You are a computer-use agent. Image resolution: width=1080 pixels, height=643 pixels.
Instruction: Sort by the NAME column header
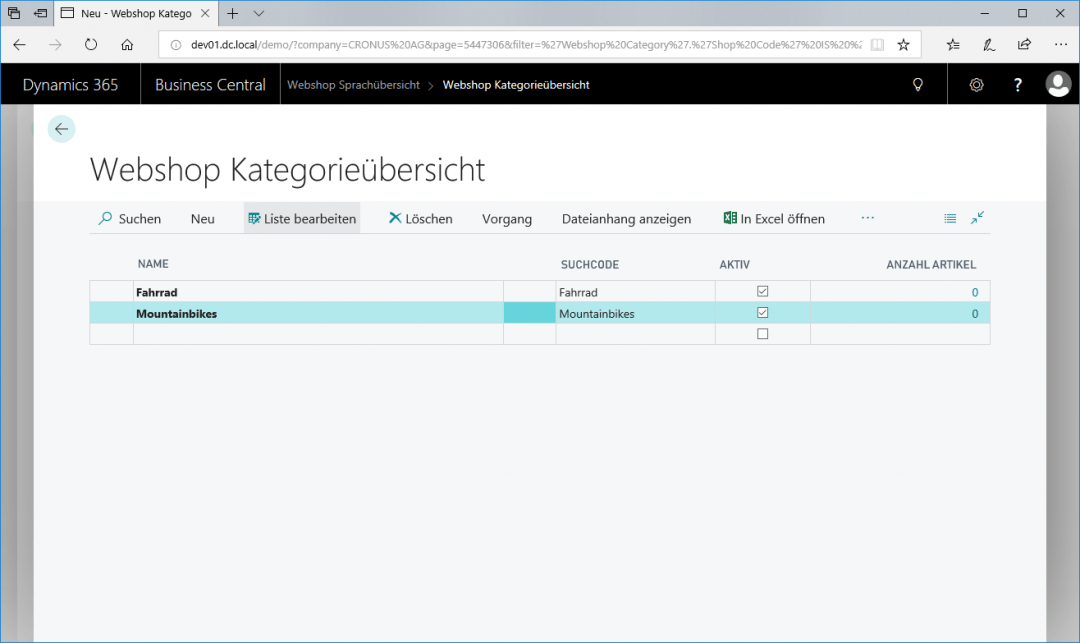tap(153, 264)
